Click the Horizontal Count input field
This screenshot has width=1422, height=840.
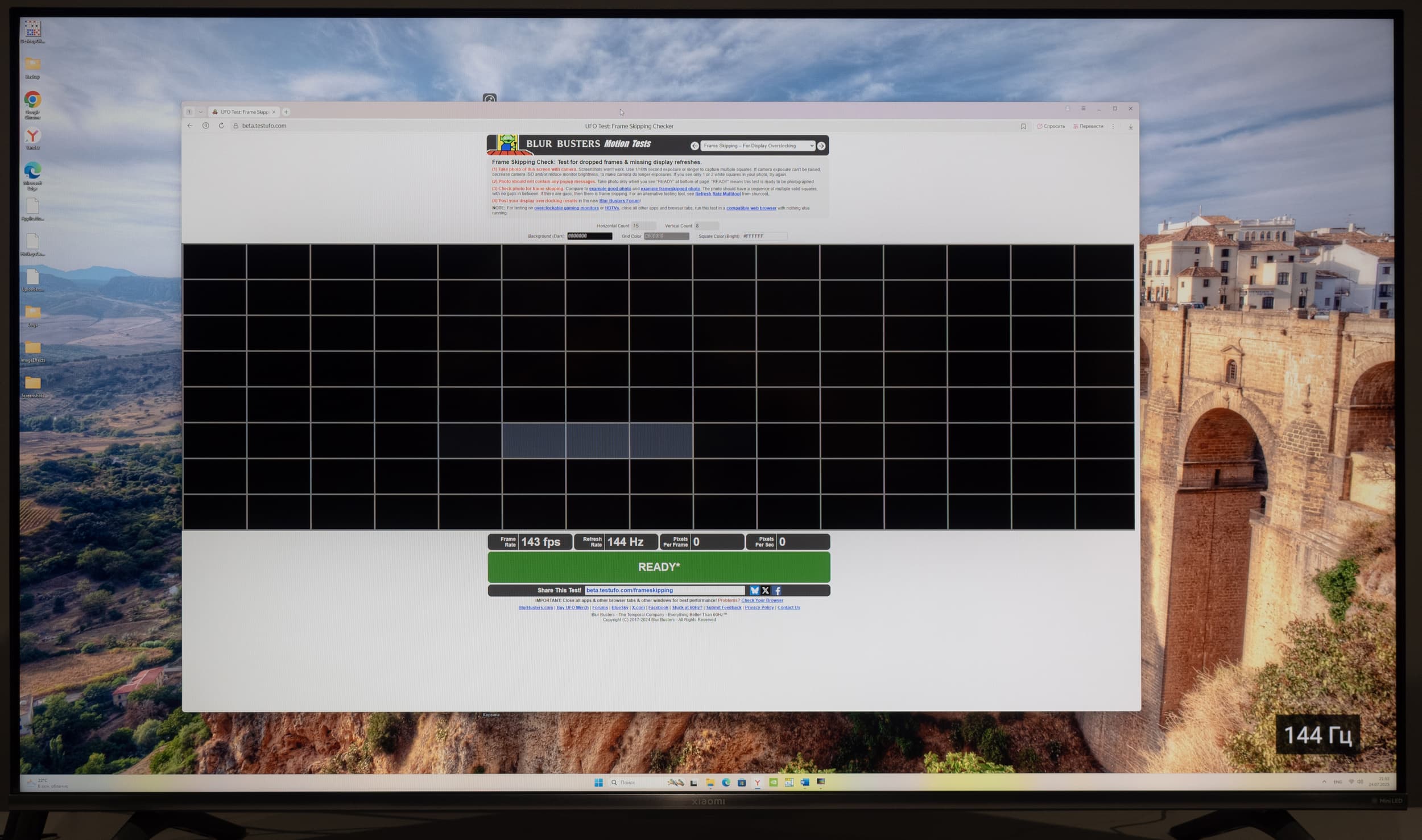coord(643,226)
